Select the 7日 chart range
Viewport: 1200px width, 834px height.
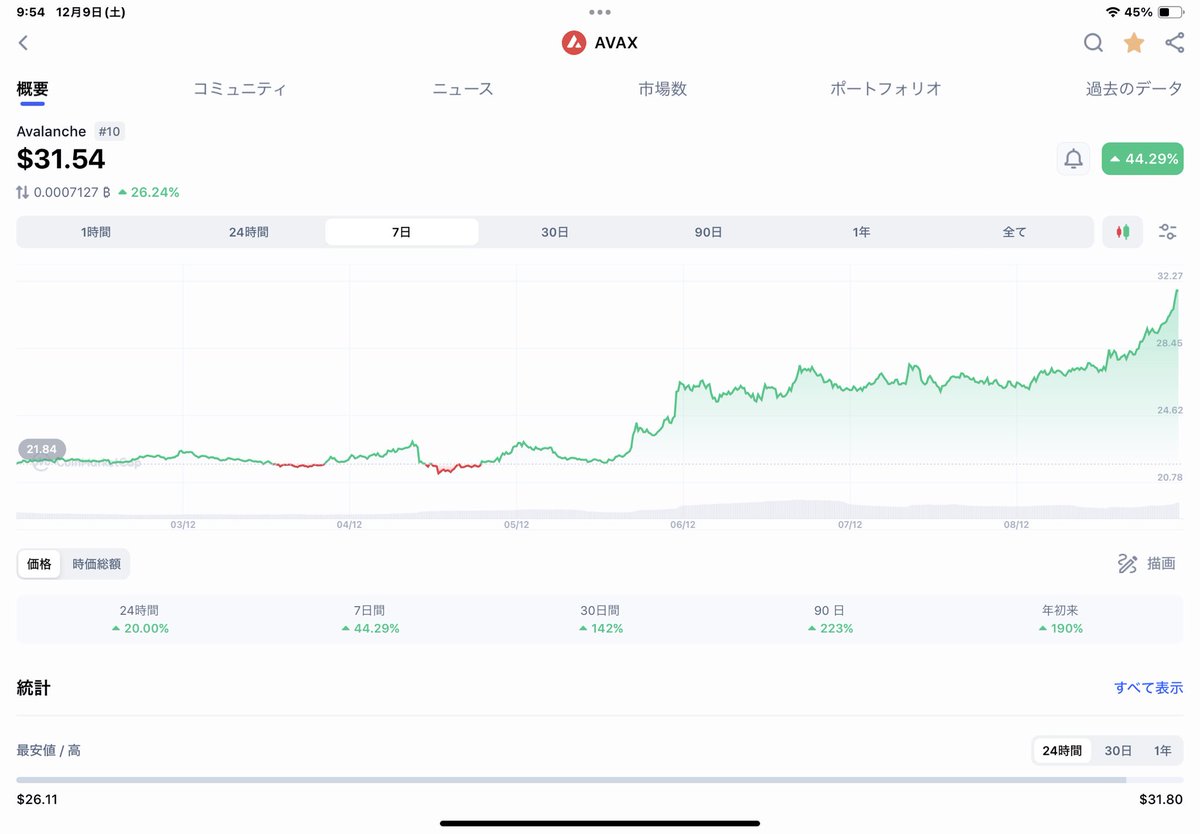(402, 232)
